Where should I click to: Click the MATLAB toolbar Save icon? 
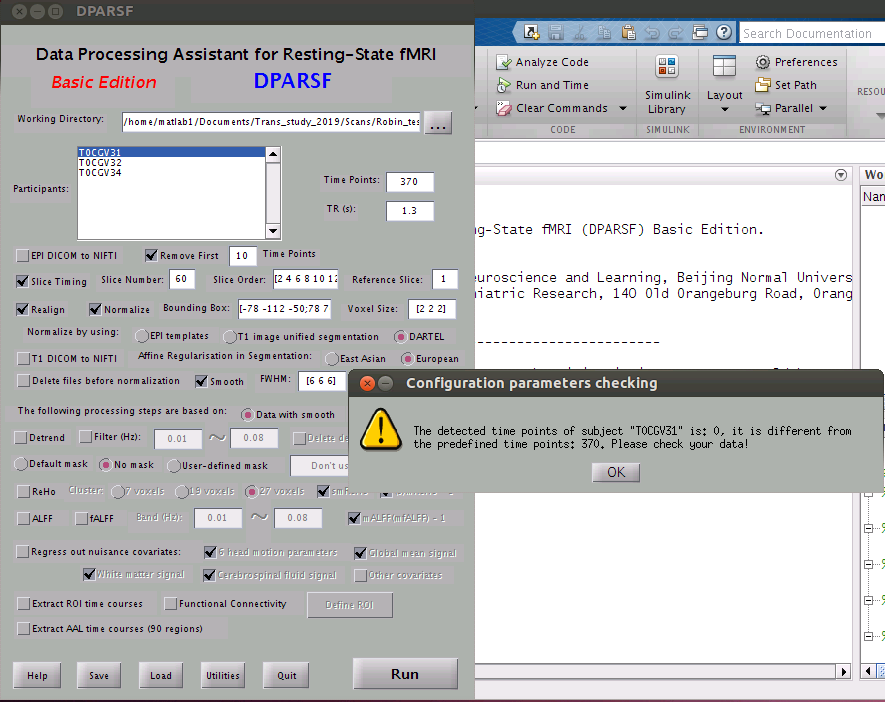pyautogui.click(x=556, y=33)
